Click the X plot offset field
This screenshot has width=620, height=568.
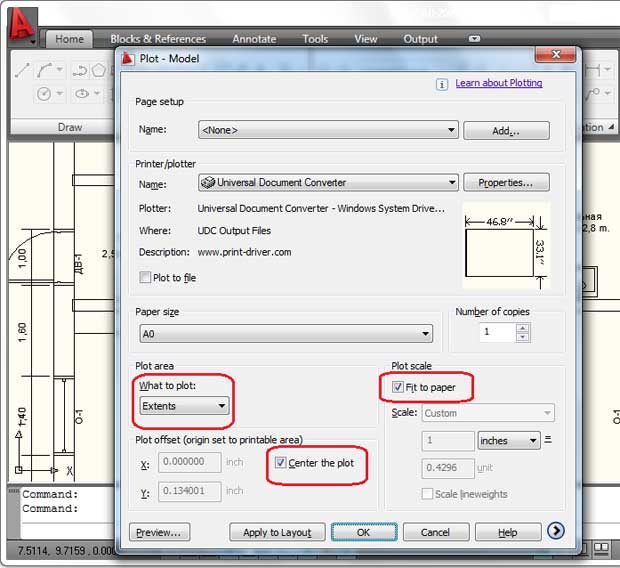point(190,462)
